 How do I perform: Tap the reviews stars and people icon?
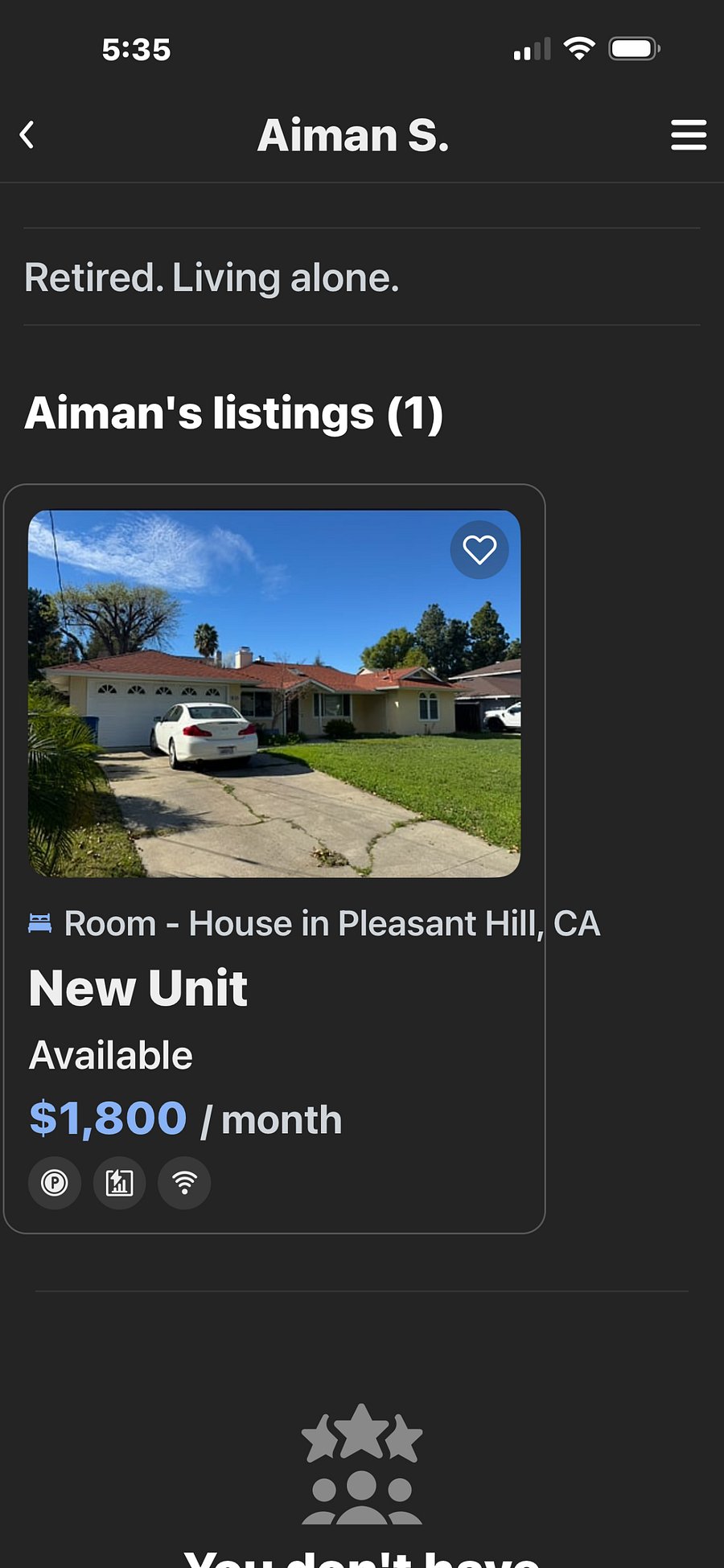362,1464
